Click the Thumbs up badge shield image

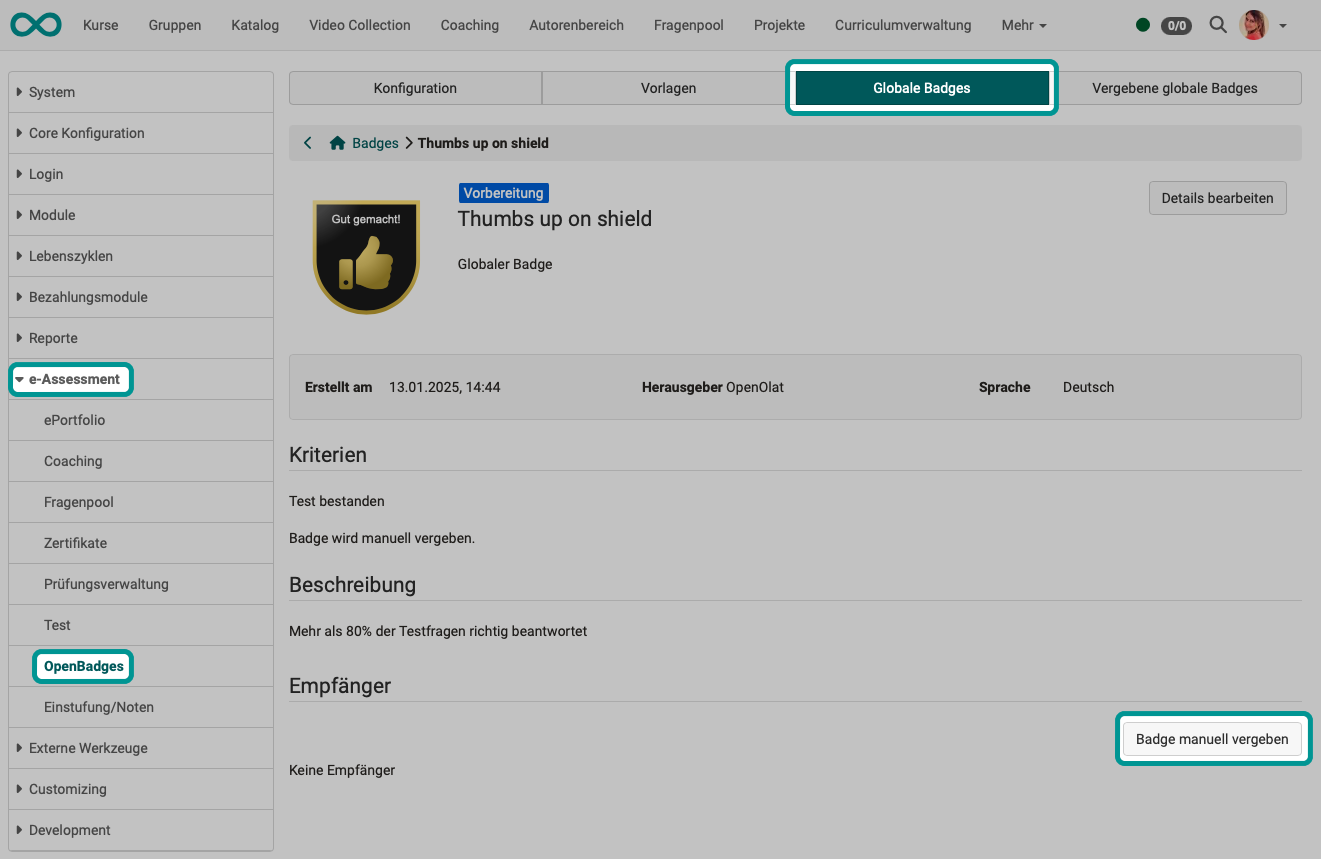coord(366,253)
